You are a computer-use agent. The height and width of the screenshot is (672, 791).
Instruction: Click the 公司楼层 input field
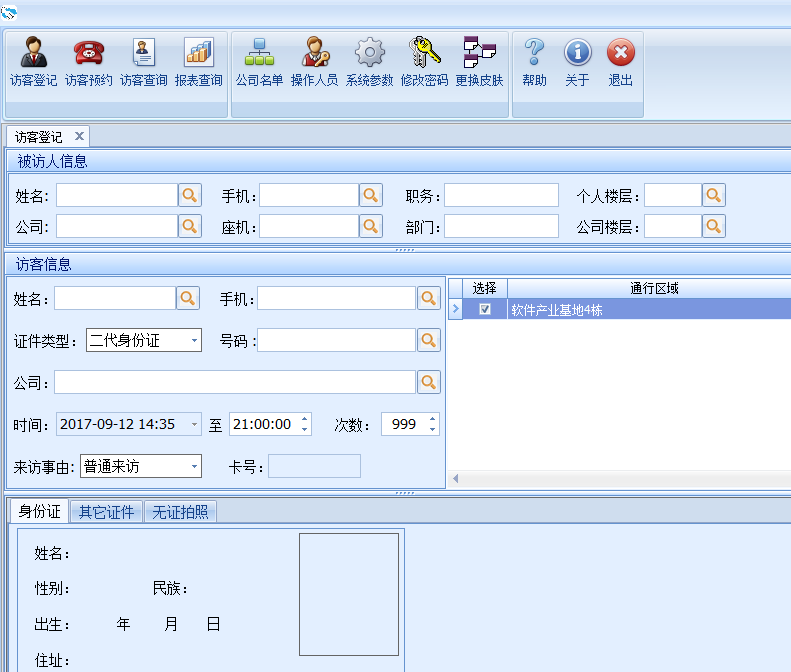[x=673, y=226]
